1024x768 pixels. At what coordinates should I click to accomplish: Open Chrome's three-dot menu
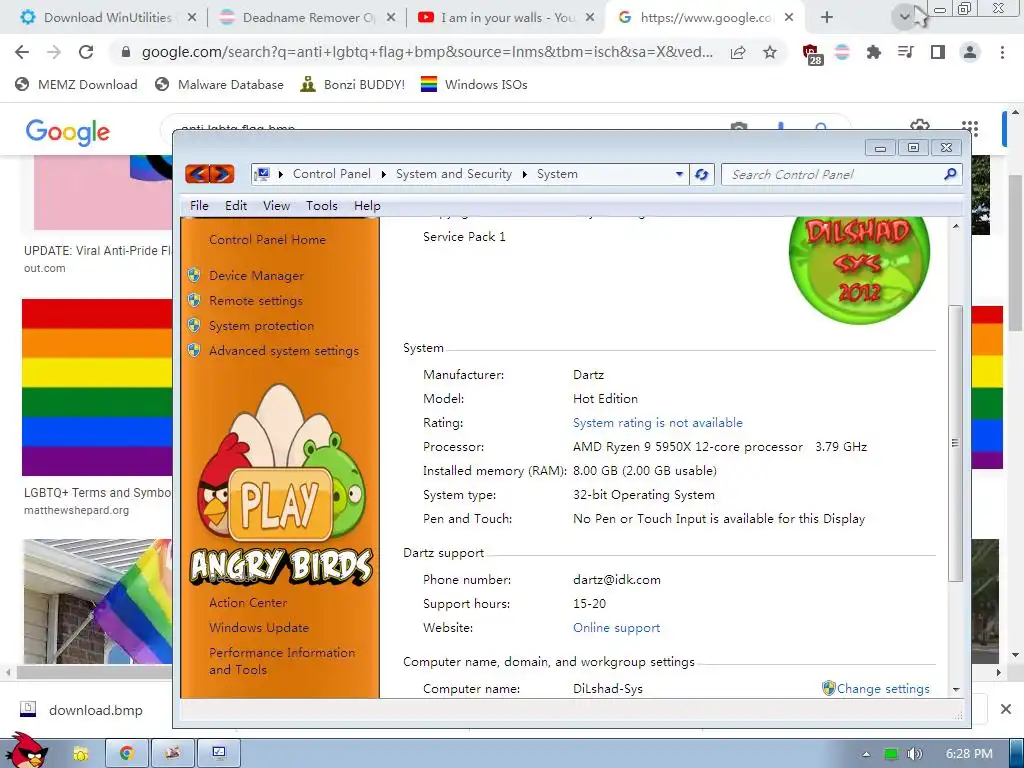coord(1002,52)
